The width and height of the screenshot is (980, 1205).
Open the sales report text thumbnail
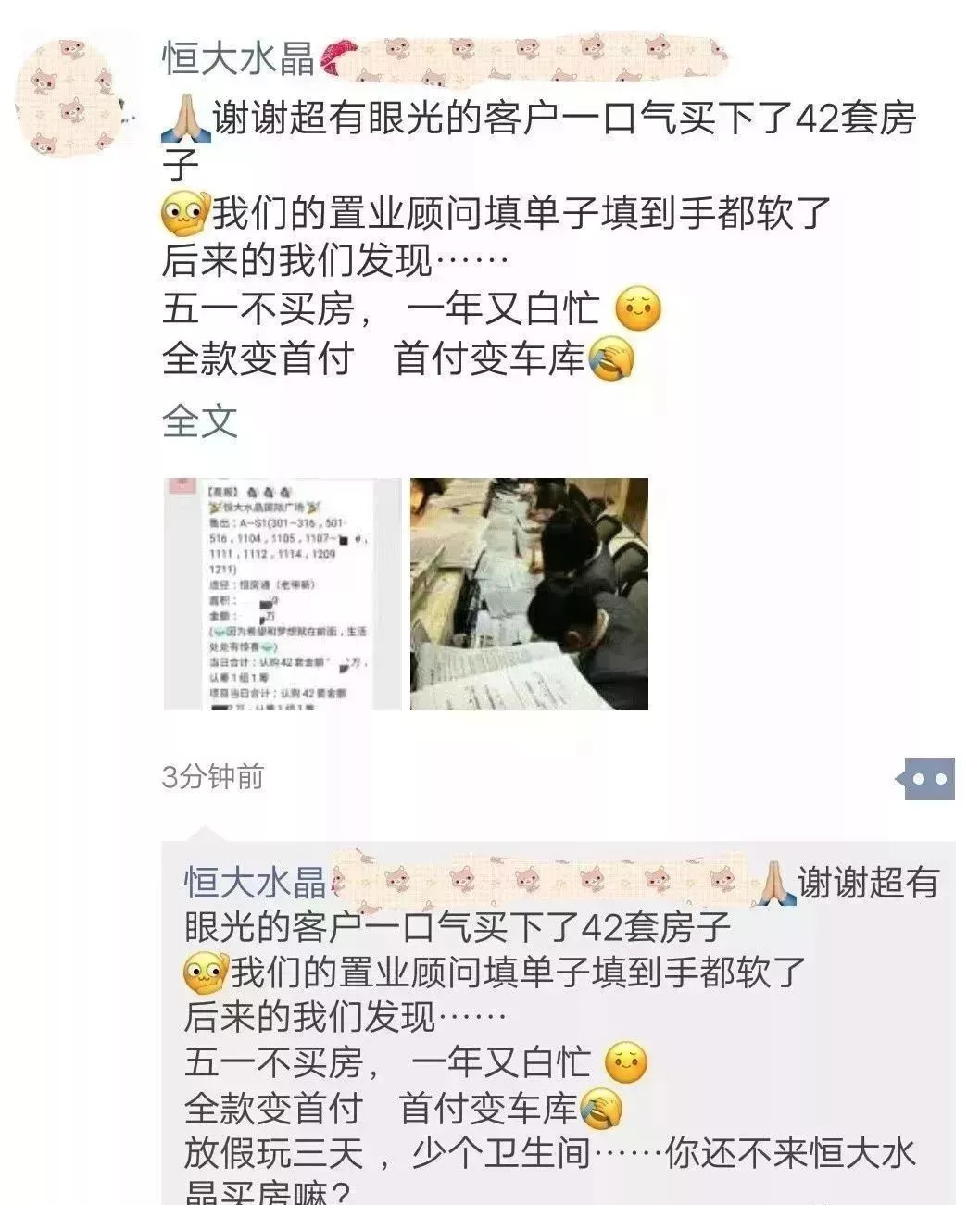282,594
